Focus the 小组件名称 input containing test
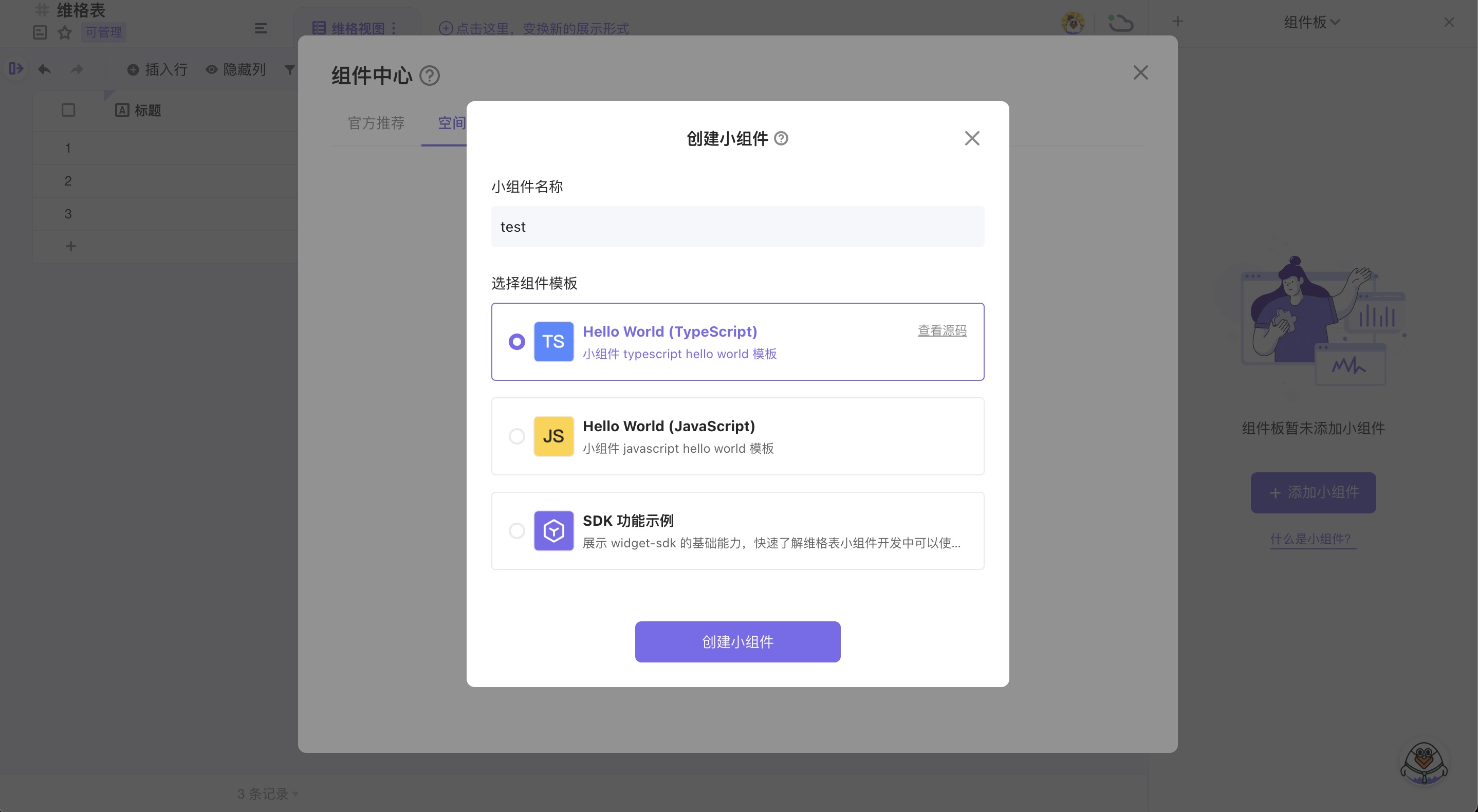This screenshot has width=1478, height=812. click(737, 227)
